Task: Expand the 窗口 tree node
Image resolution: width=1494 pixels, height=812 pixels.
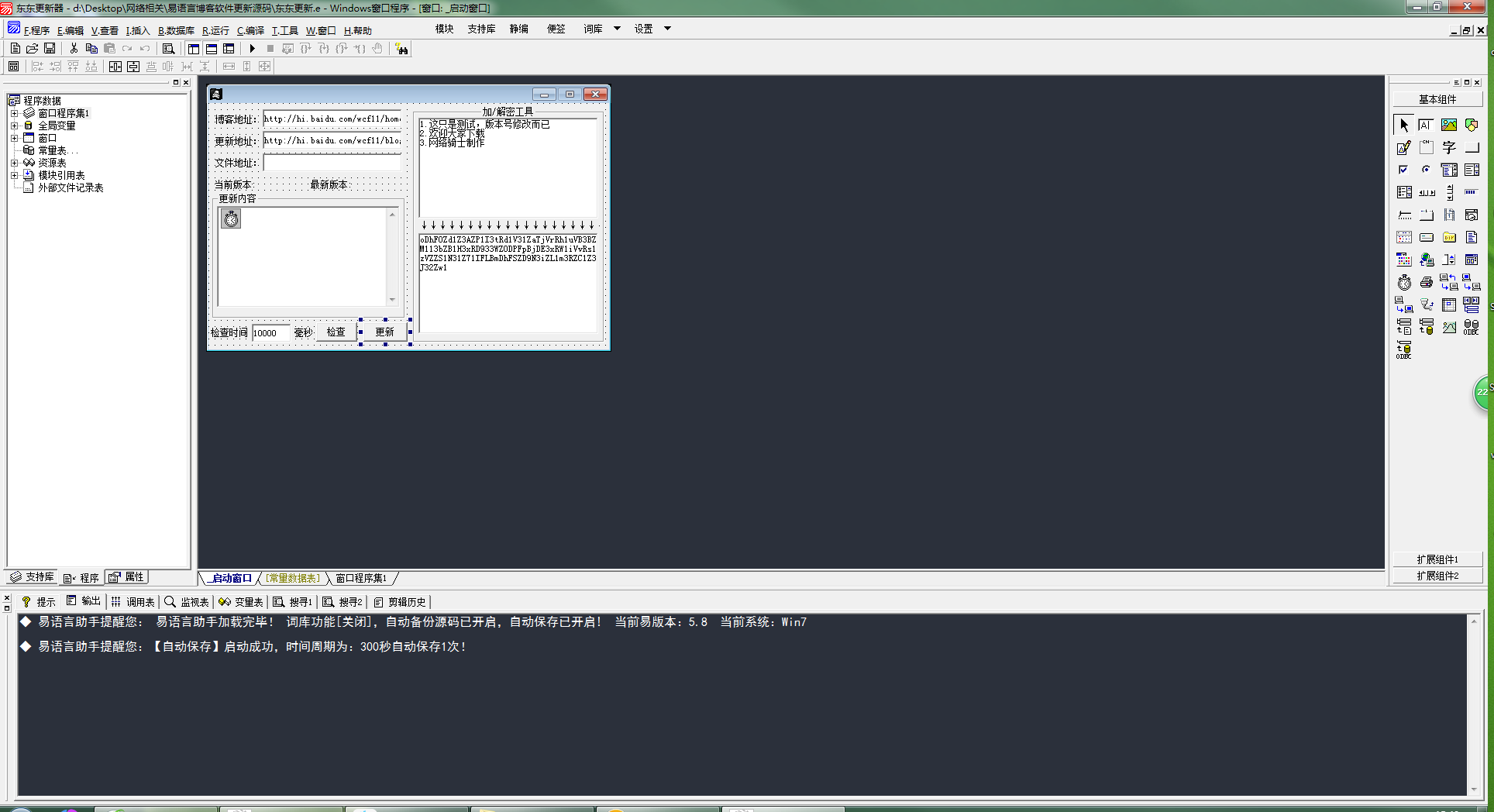Action: (14, 138)
